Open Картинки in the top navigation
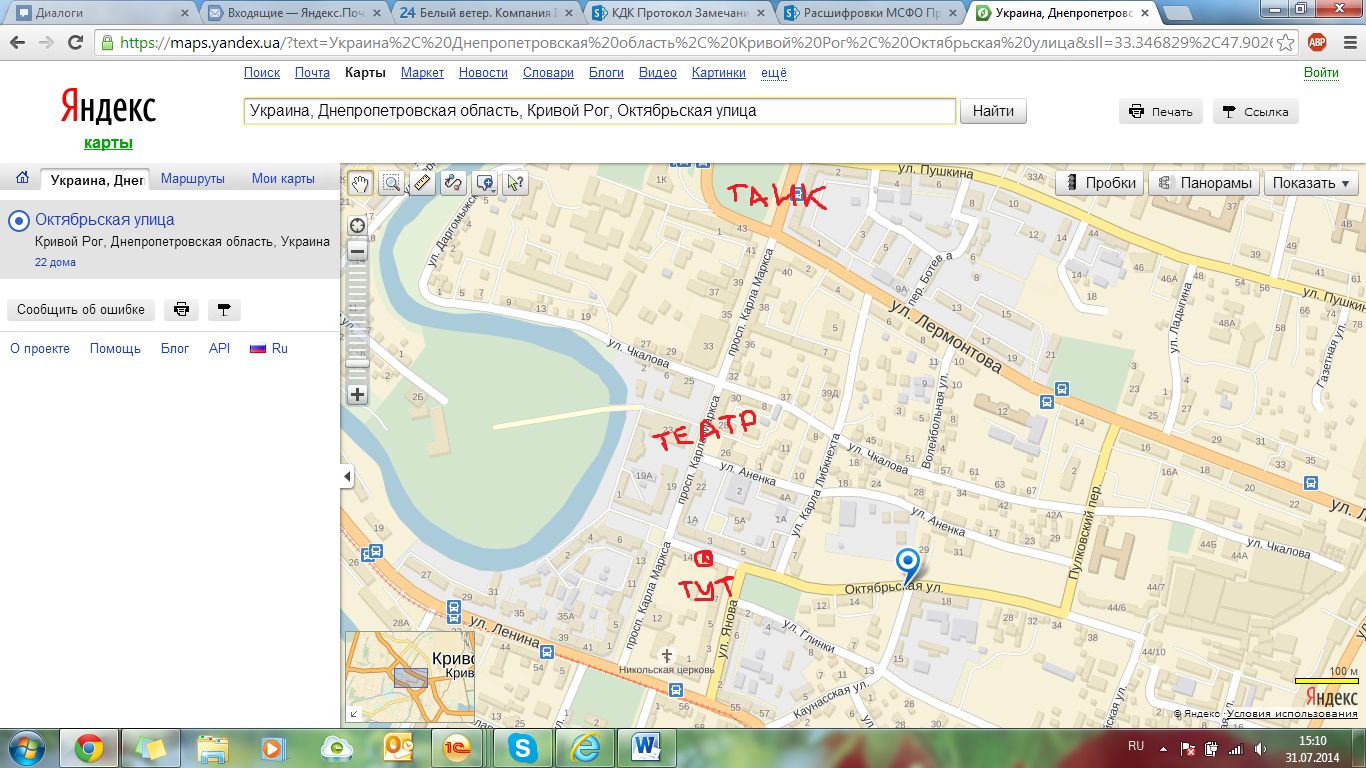This screenshot has width=1366, height=768. click(718, 73)
